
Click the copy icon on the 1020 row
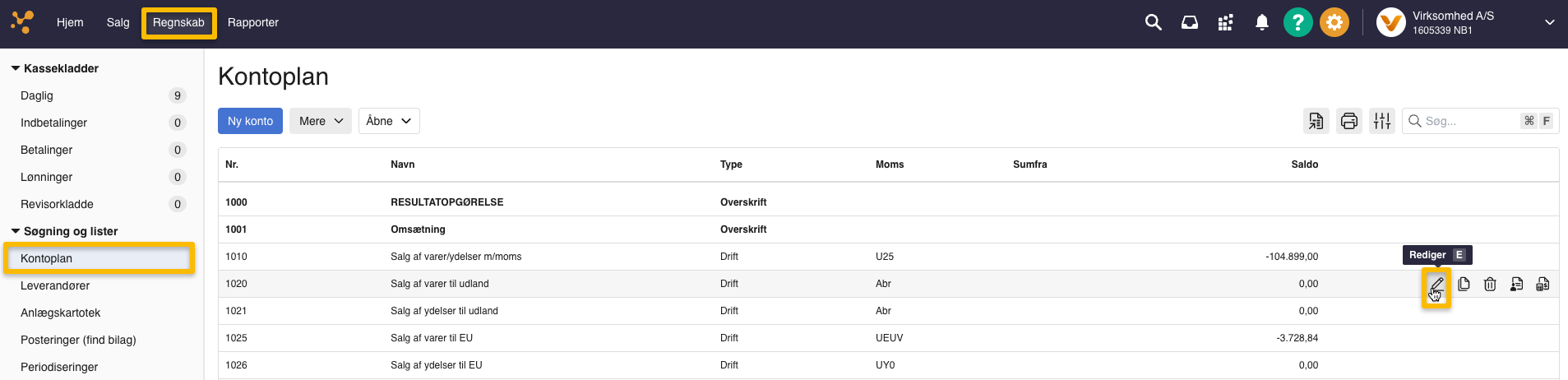pyautogui.click(x=1464, y=285)
